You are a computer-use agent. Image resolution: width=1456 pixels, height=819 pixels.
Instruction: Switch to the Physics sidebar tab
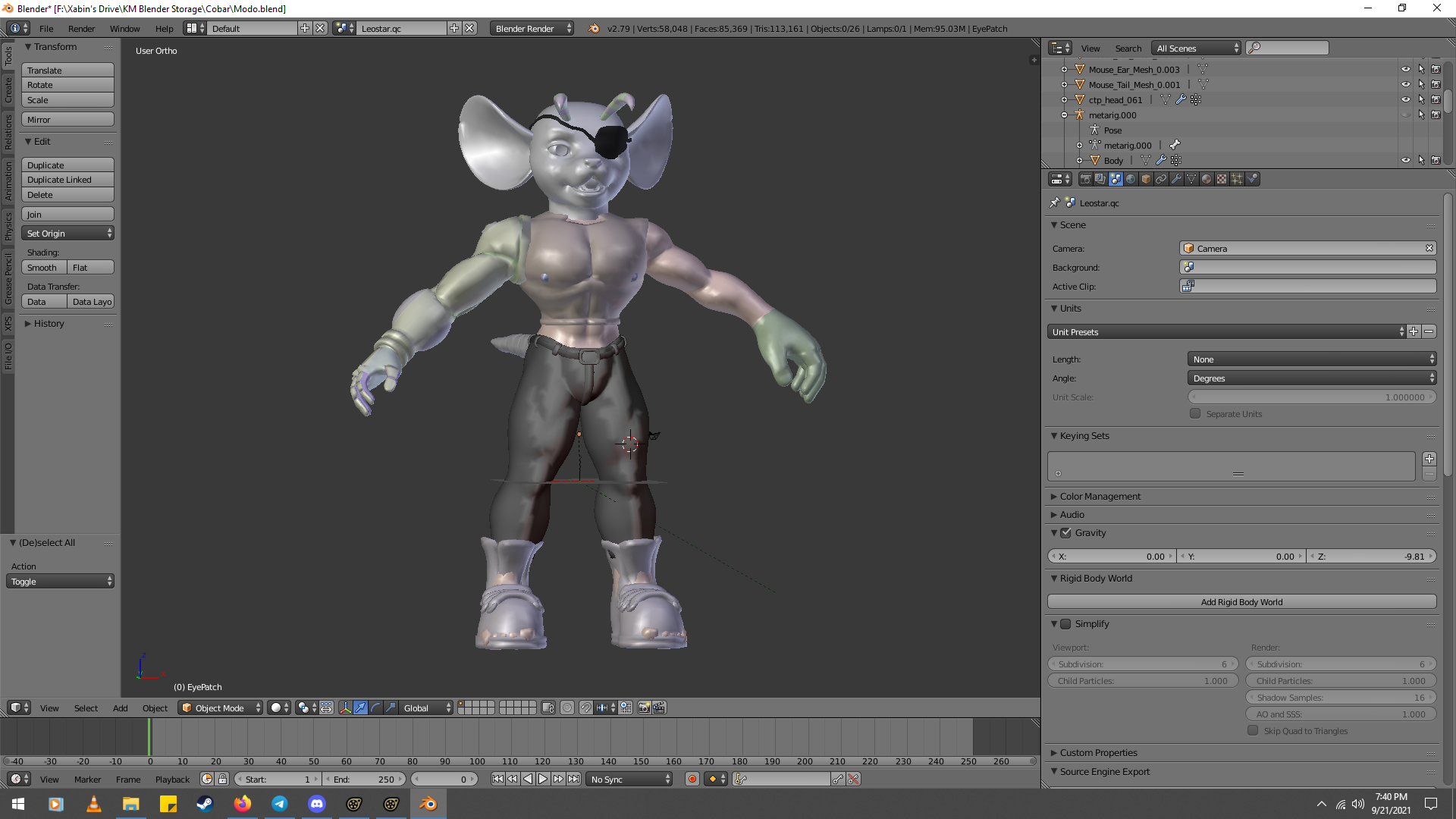click(x=8, y=226)
